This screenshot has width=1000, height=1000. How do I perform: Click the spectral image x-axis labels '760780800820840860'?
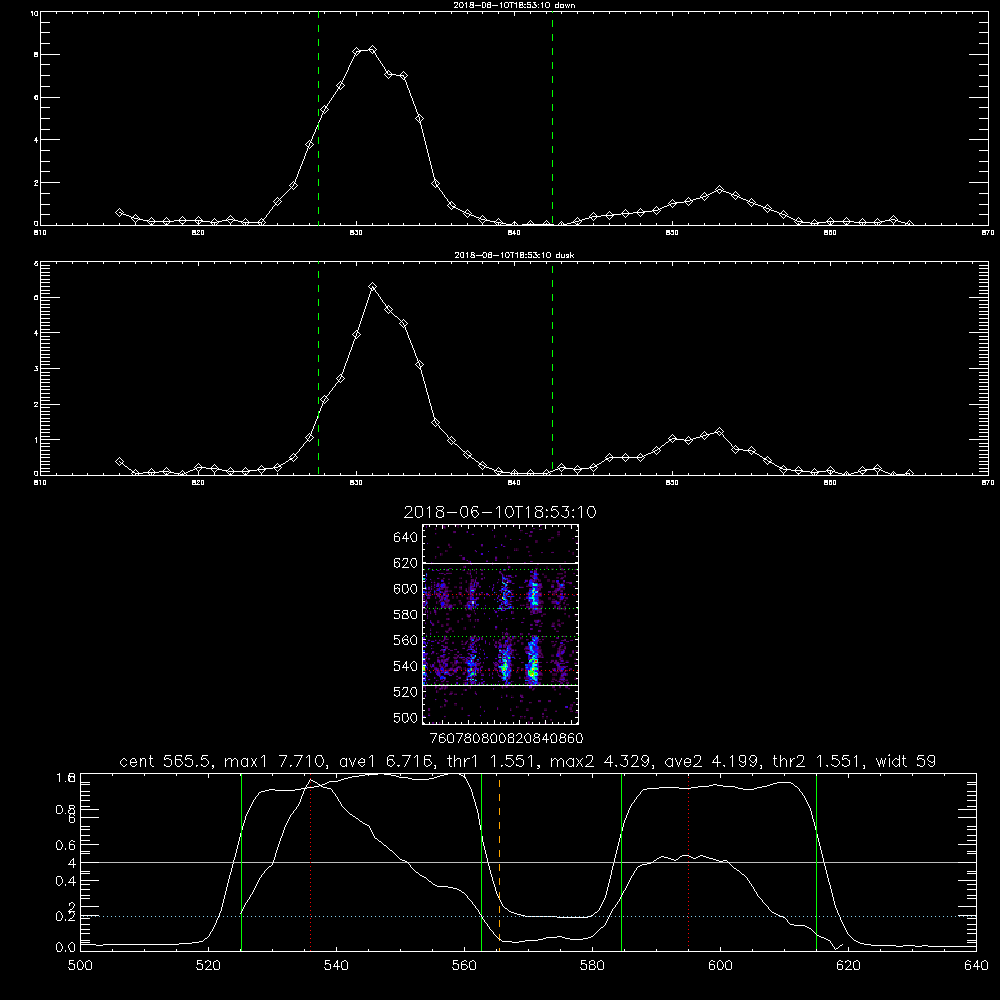[x=506, y=739]
